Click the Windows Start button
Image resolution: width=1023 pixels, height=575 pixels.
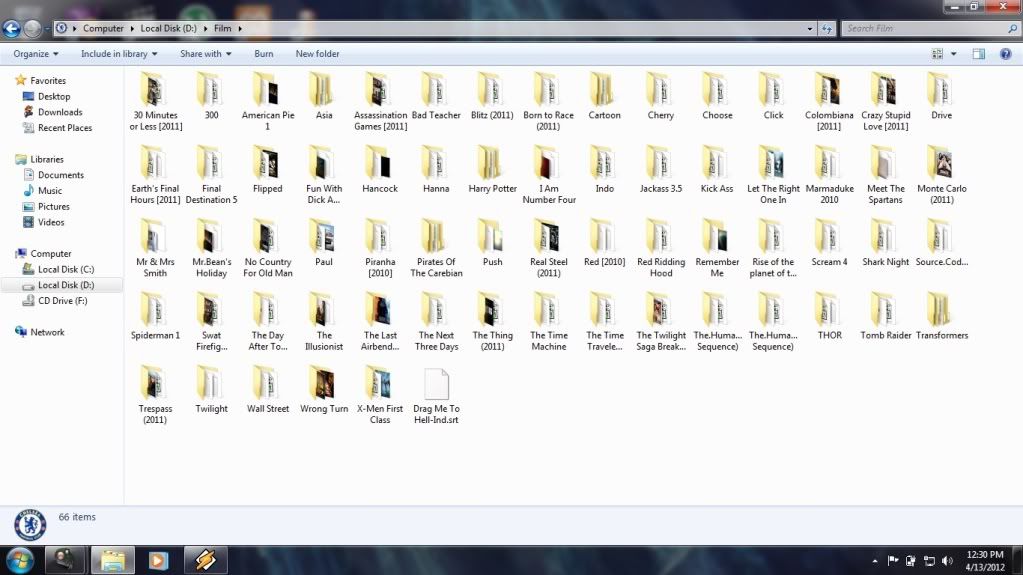20,560
